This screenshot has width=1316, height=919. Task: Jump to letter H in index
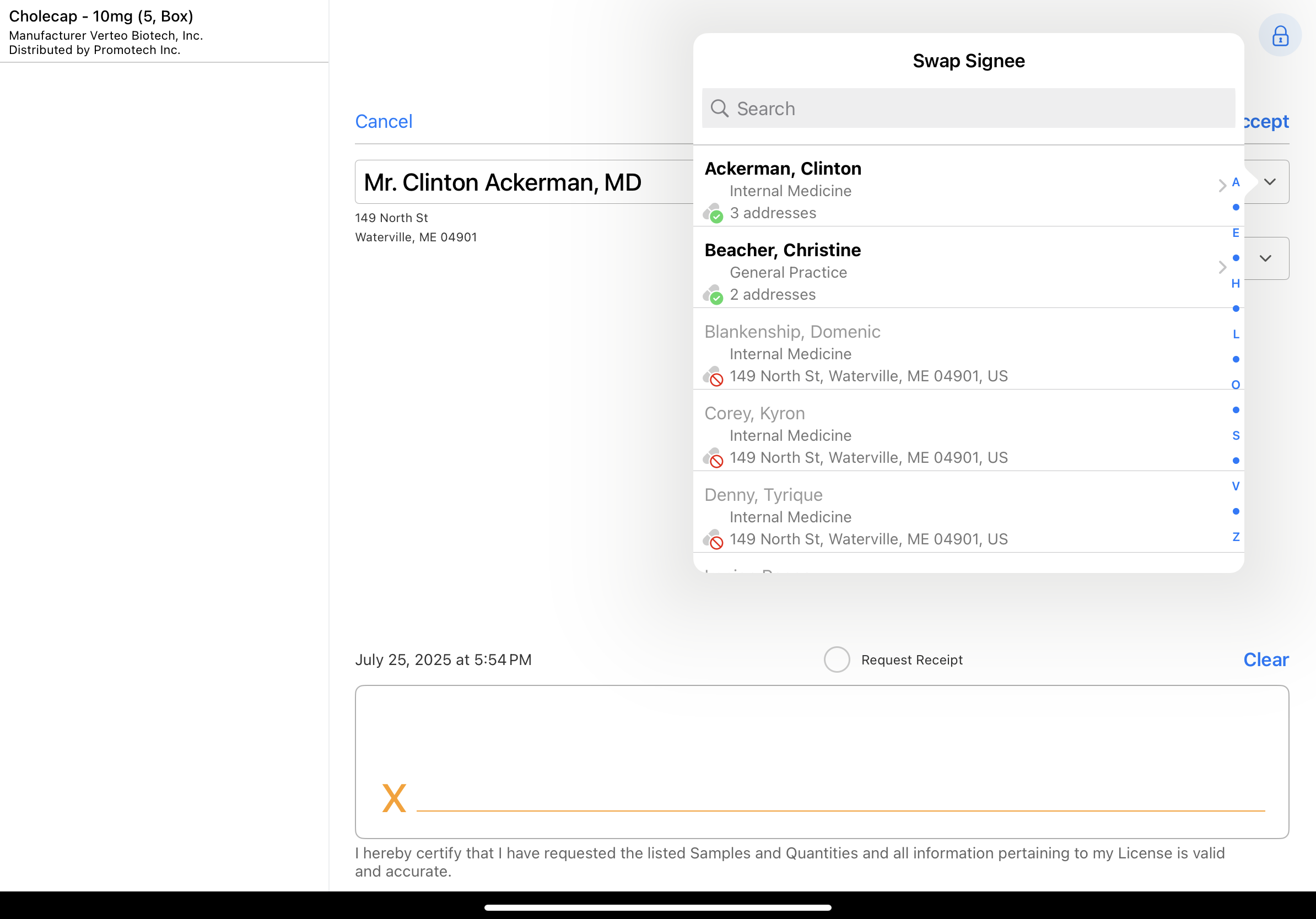coord(1235,284)
